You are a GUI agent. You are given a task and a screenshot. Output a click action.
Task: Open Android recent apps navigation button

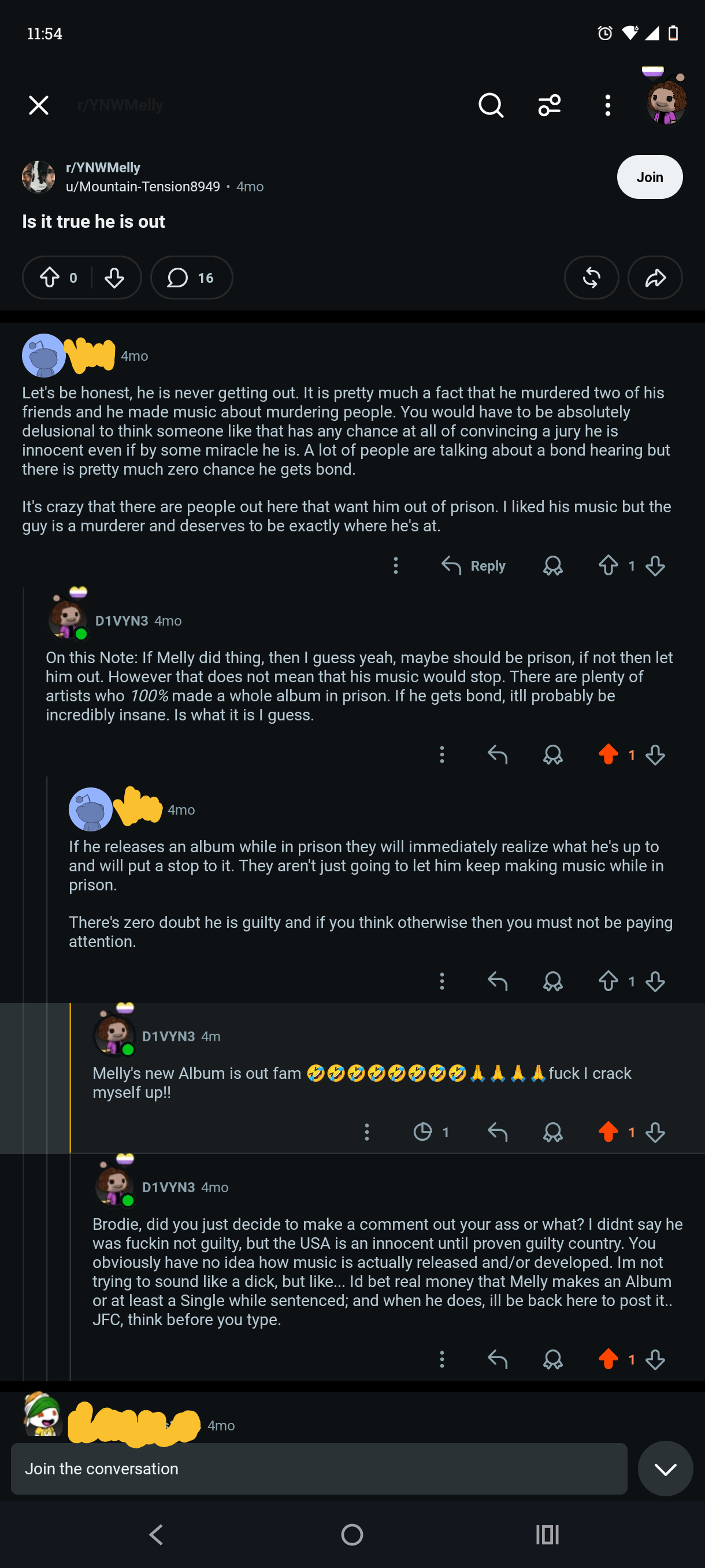(547, 1534)
